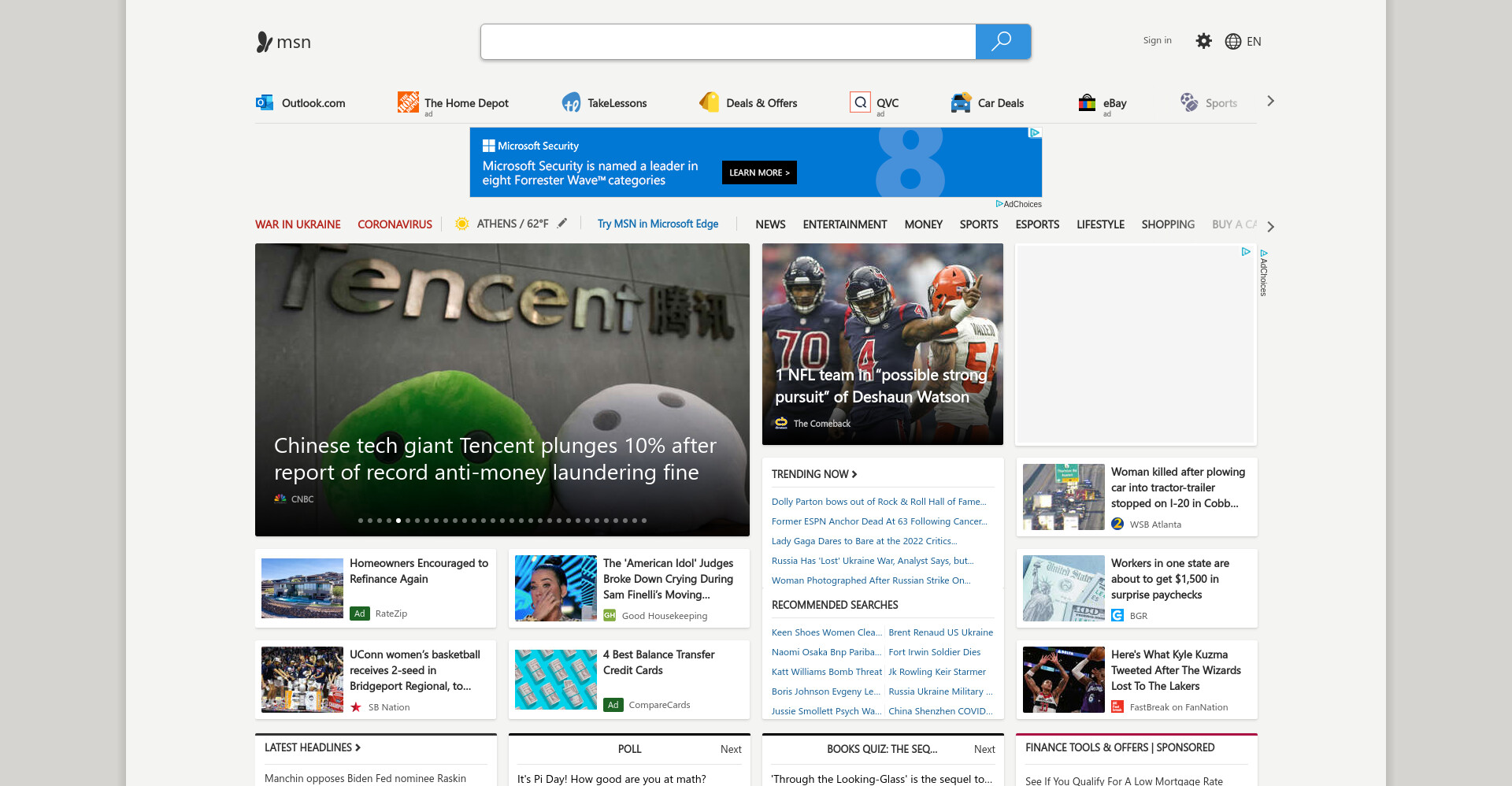Open QVC shortcut icon
This screenshot has height=786, width=1512.
tap(860, 102)
